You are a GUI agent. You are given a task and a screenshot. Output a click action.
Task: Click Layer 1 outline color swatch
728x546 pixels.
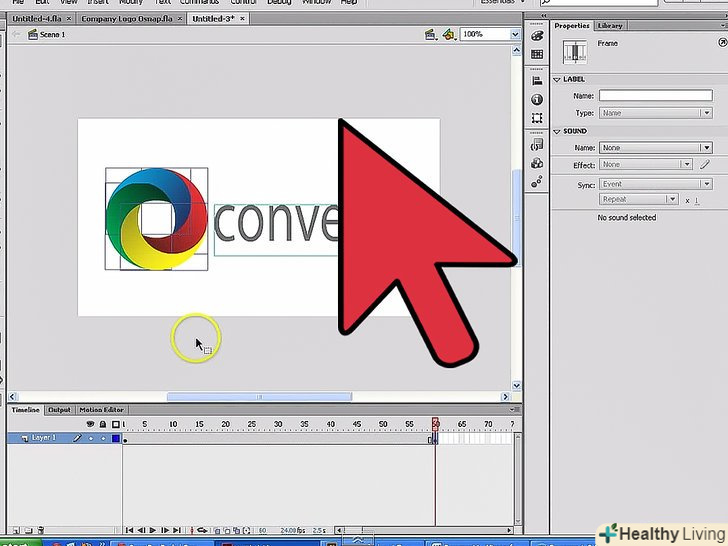click(116, 438)
